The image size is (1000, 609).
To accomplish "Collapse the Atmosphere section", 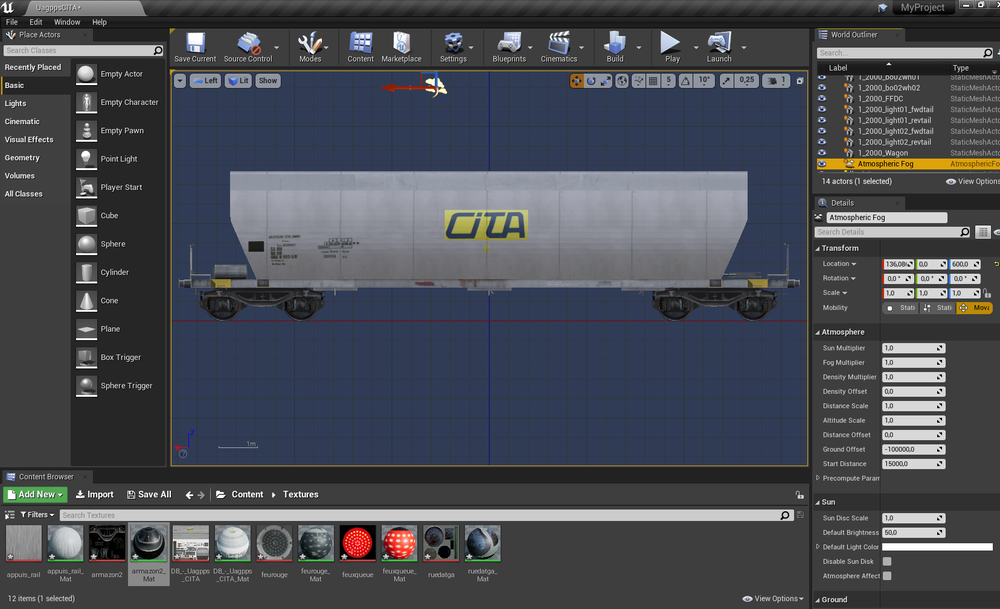I will [818, 332].
